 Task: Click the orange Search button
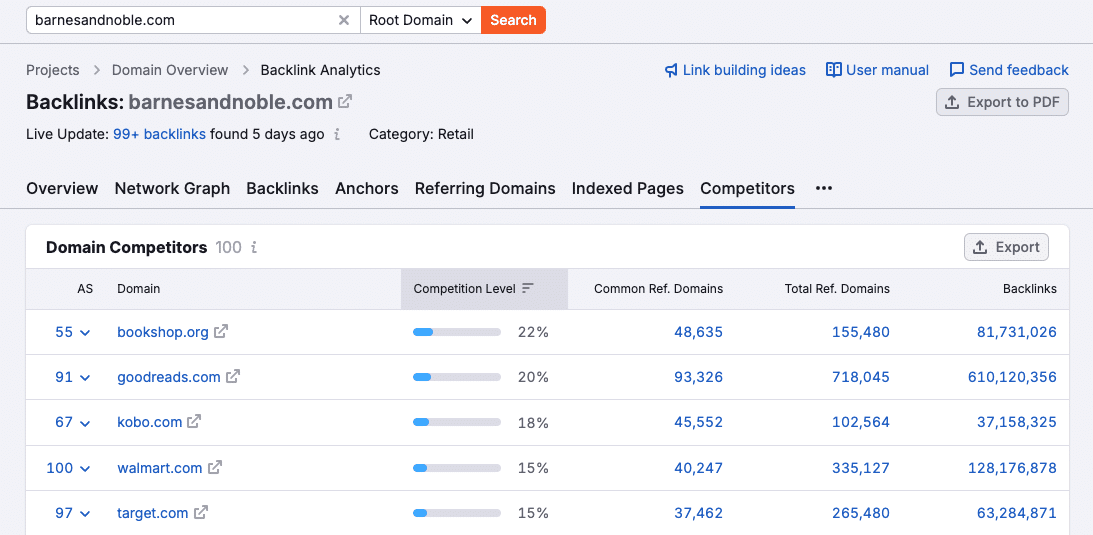tap(513, 20)
